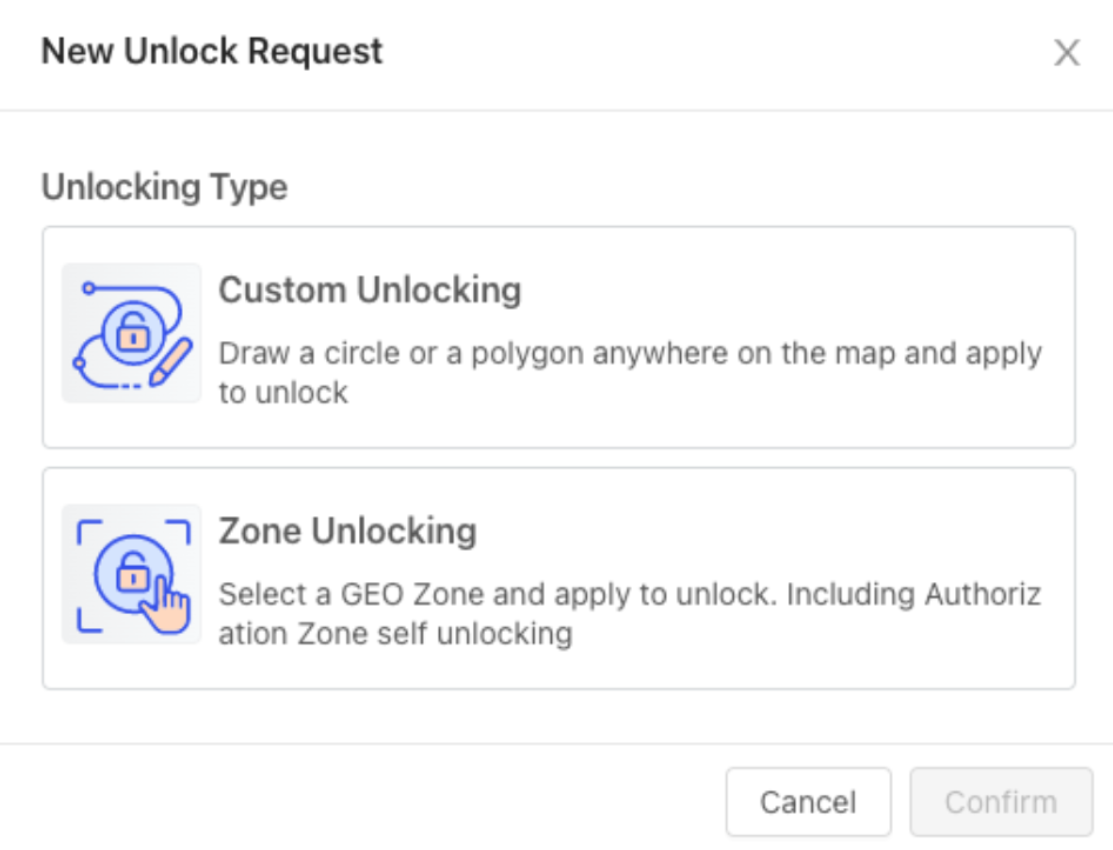The image size is (1113, 850).
Task: Click the "New Unlock Request" dialog title
Action: point(212,51)
